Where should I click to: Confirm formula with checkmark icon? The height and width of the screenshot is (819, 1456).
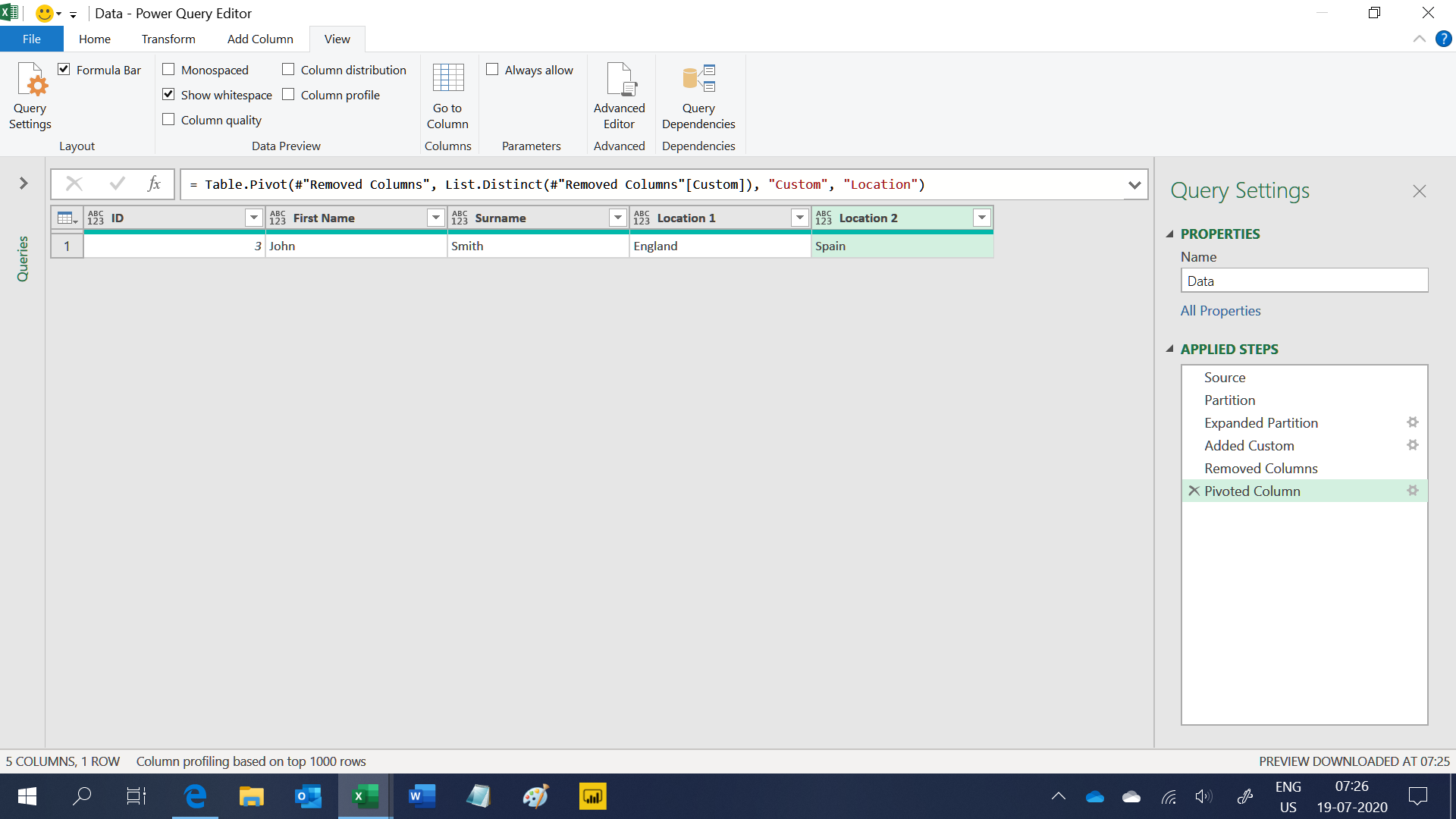(x=117, y=184)
